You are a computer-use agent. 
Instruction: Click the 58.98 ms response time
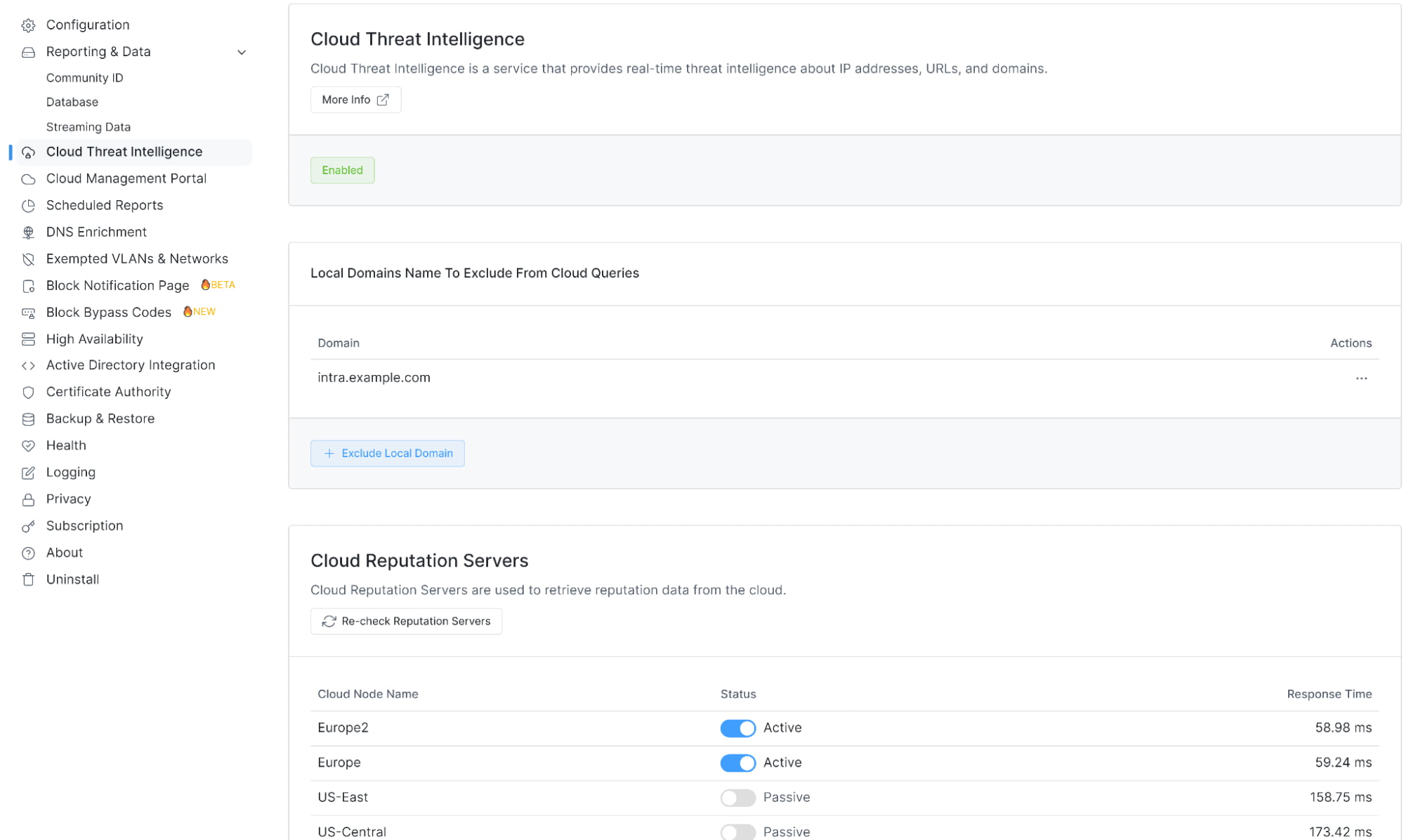pos(1343,728)
